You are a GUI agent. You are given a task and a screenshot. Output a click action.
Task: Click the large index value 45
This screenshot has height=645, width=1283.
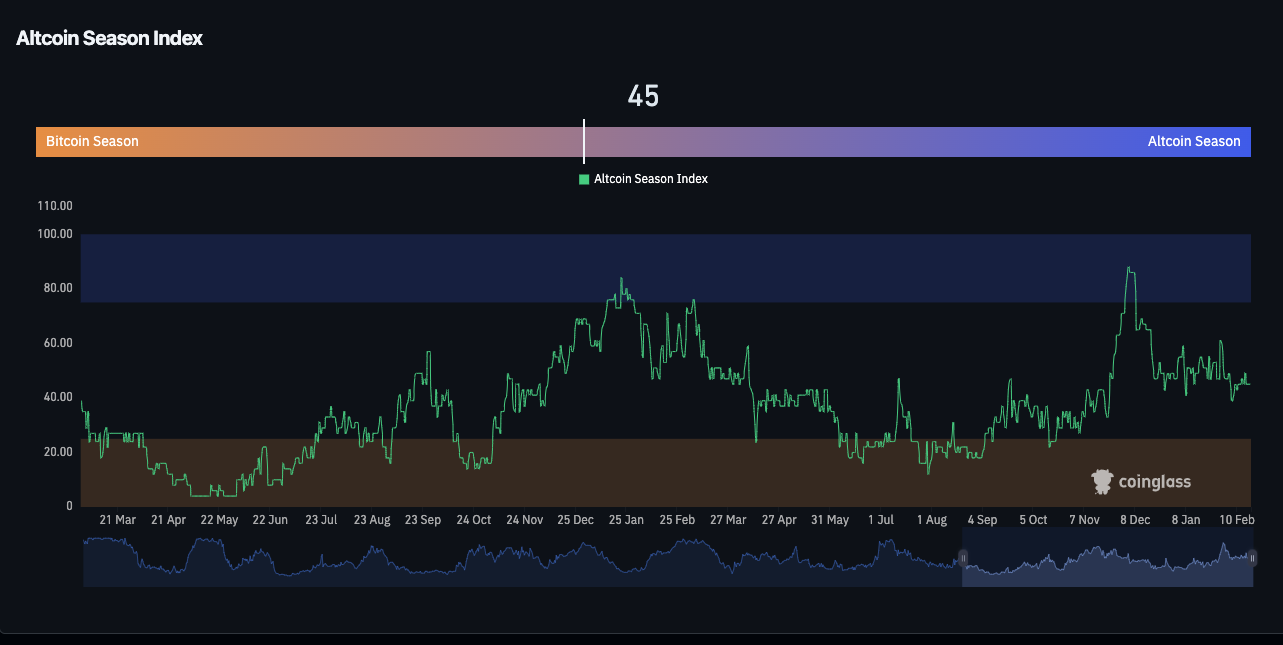click(643, 95)
